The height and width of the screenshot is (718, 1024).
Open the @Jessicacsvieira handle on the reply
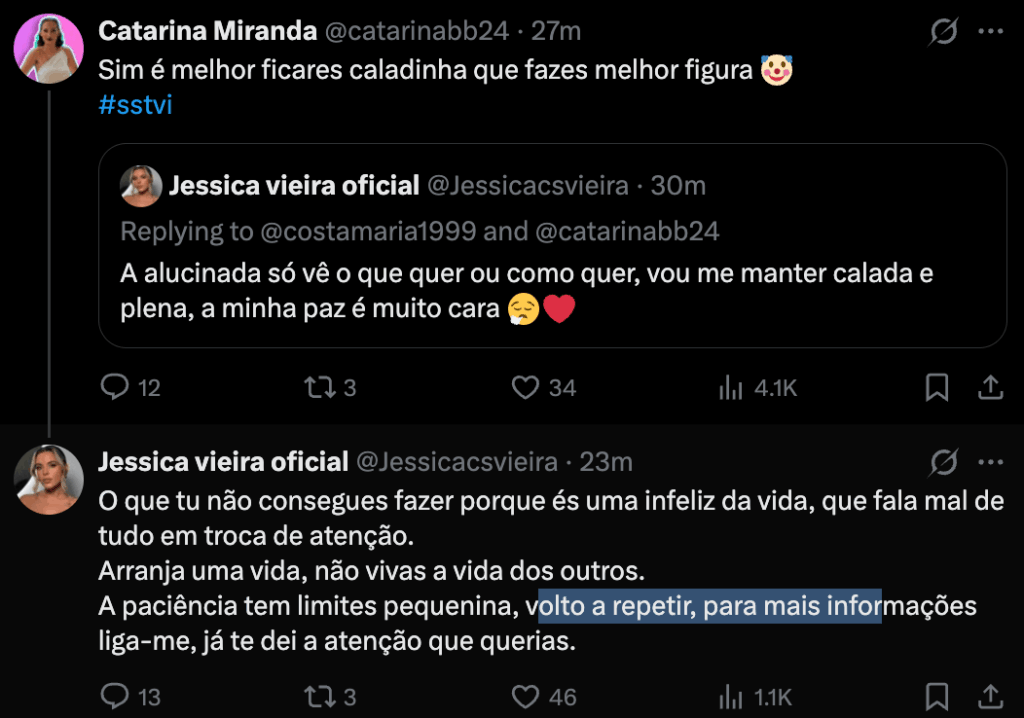(456, 462)
